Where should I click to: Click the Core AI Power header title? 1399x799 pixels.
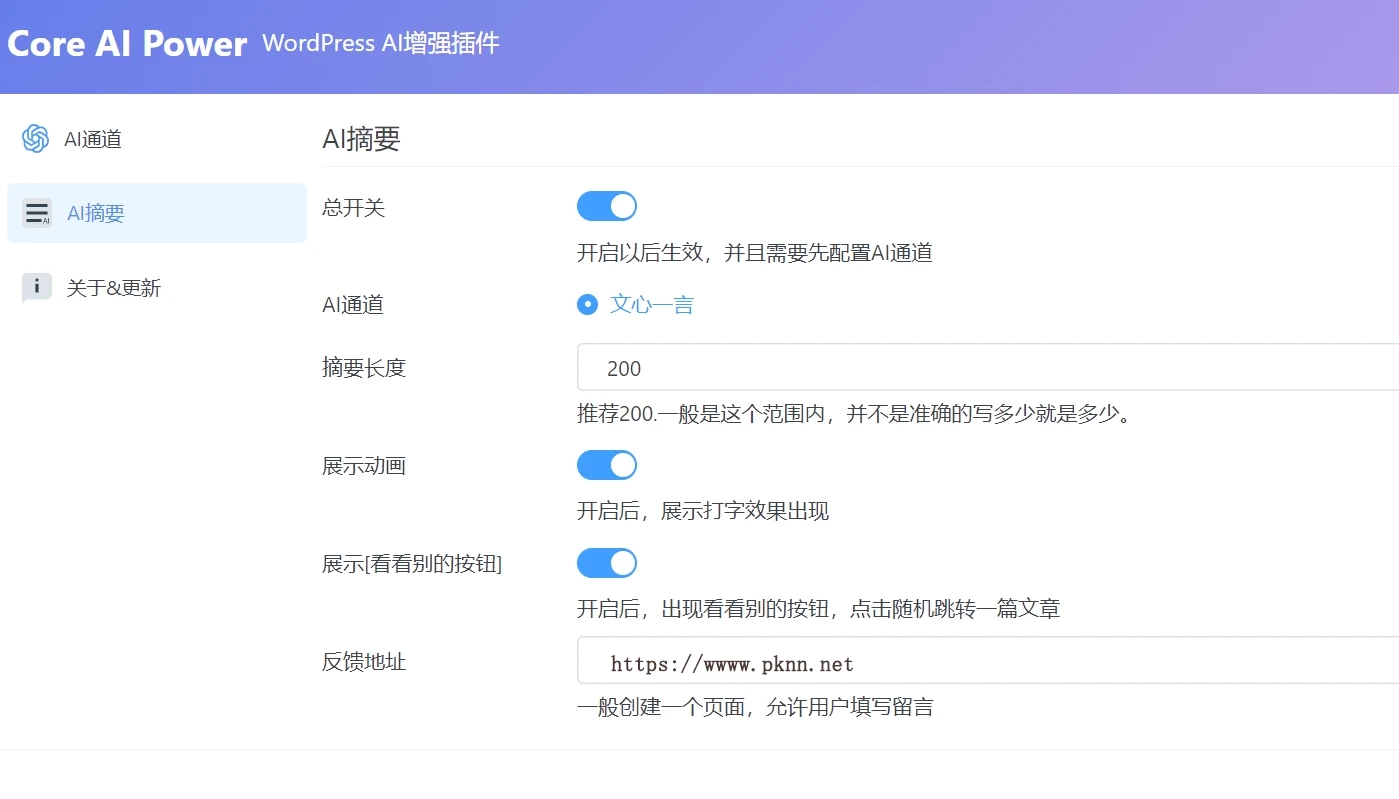127,44
